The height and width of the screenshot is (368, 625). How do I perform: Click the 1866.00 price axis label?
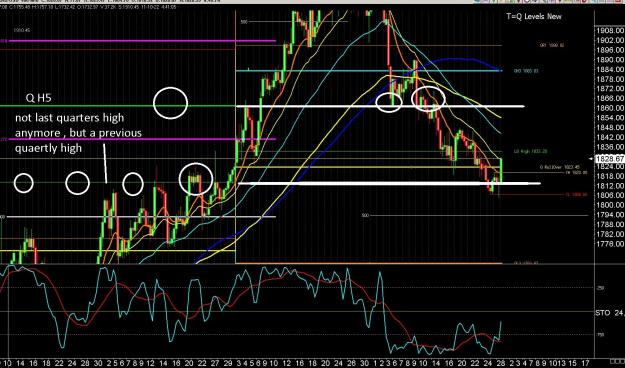[x=610, y=98]
